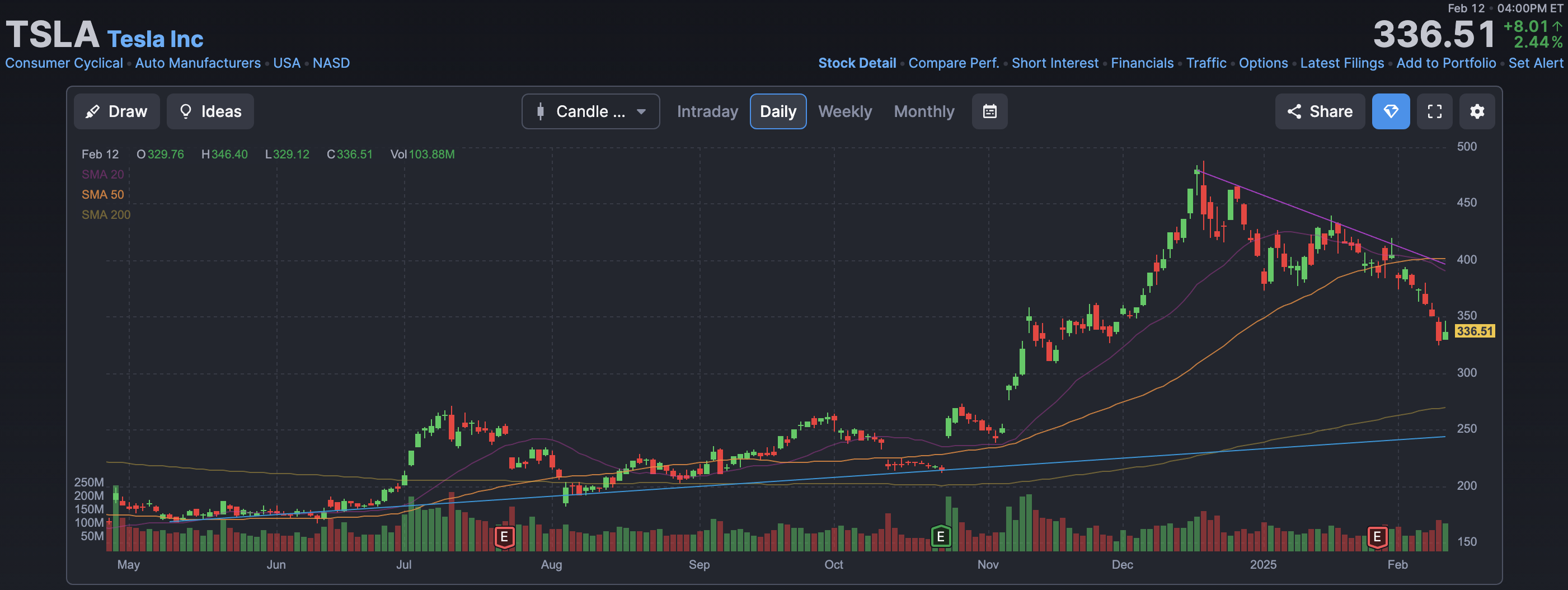Click the 04:00PM ET timestamp

coord(1531,8)
